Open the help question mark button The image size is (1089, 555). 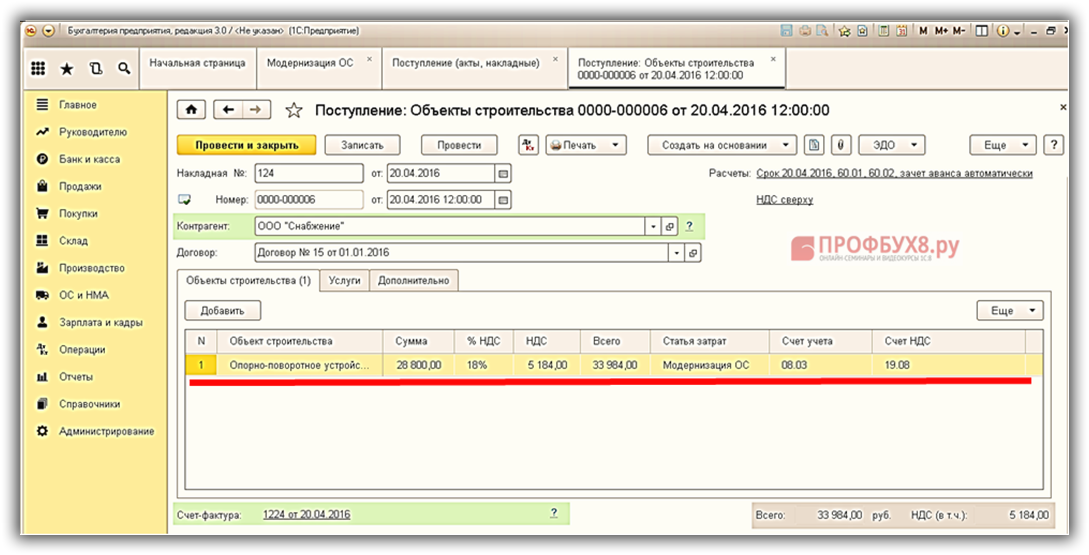tap(1054, 145)
